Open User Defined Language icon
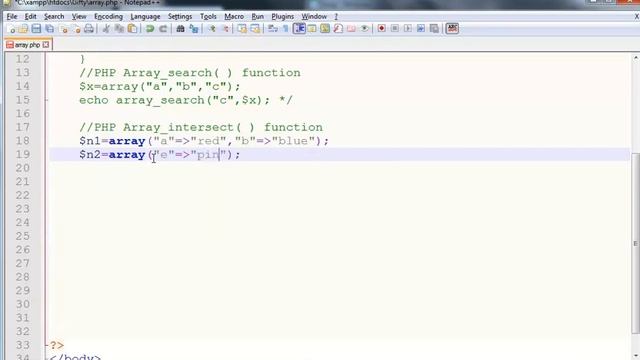 pos(312,29)
